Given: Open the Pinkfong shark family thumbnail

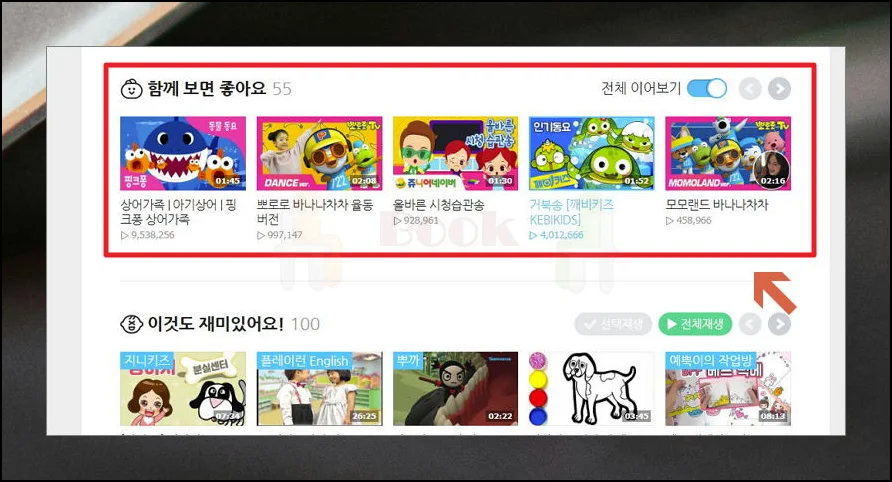Looking at the screenshot, I should click(x=183, y=154).
